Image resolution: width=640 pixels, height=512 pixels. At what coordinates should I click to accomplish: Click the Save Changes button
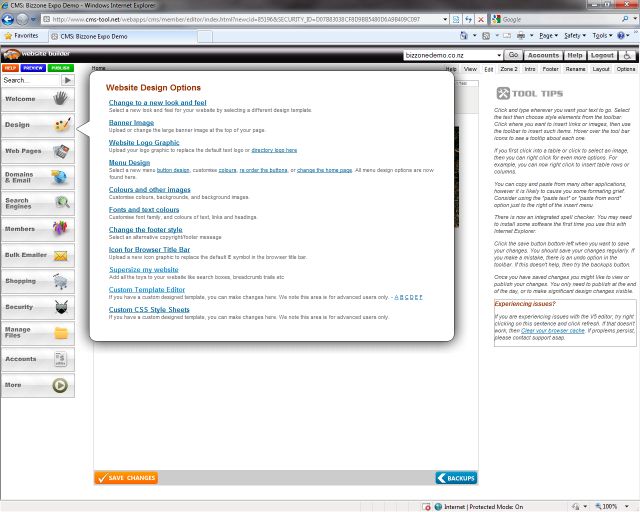(x=126, y=478)
